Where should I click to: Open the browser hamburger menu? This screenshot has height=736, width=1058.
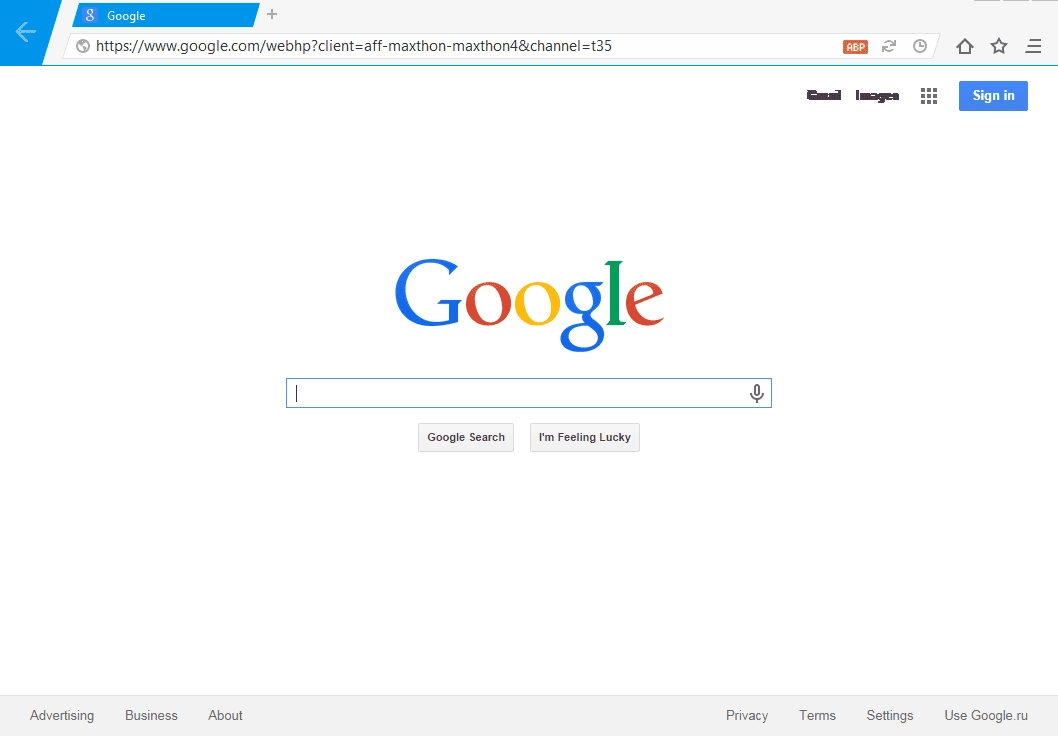(x=1033, y=46)
